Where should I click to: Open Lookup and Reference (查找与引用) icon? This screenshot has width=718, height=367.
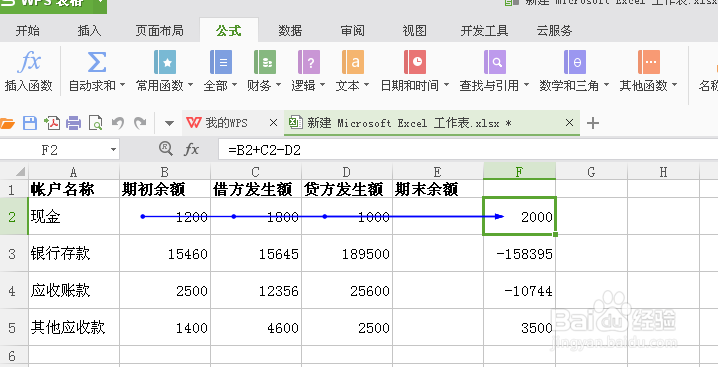pyautogui.click(x=495, y=62)
